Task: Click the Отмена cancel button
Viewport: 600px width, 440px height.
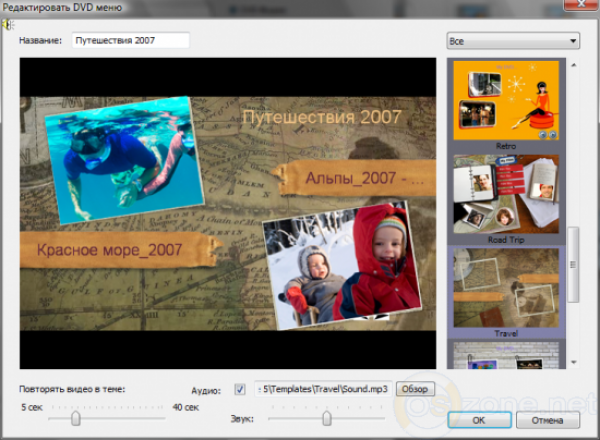Action: (x=548, y=419)
